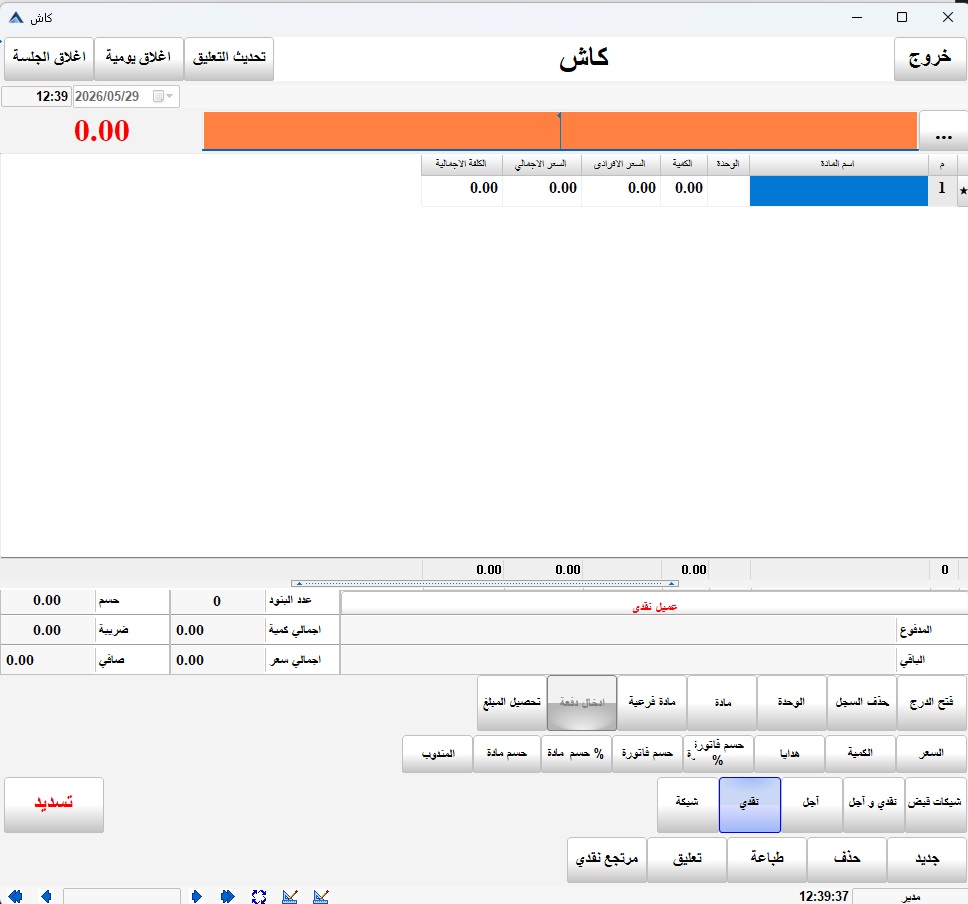
Task: Click the new-row star marker
Action: [962, 191]
